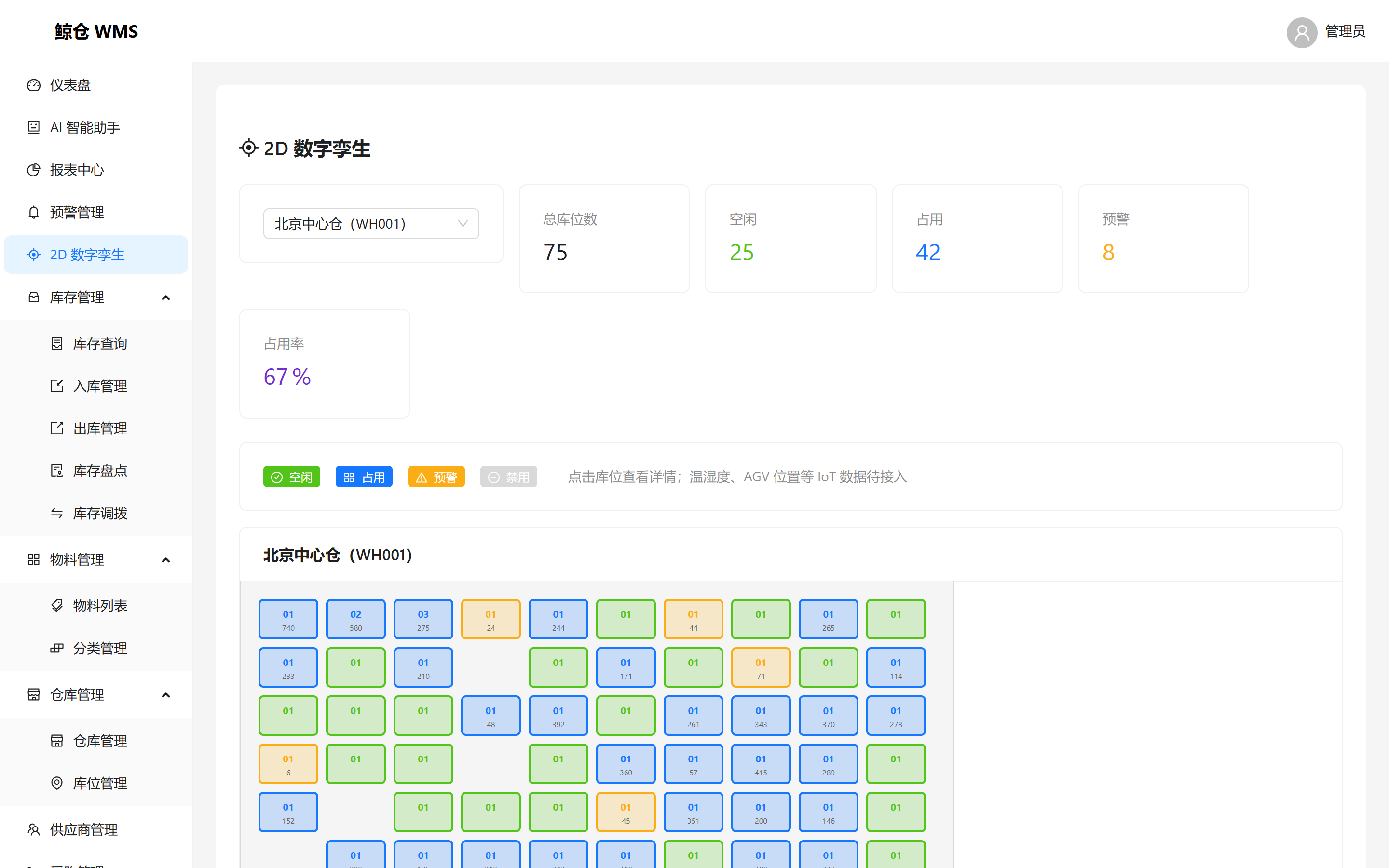Select occupied slot with quantity 415
Viewport: 1389px width, 868px height.
[761, 764]
